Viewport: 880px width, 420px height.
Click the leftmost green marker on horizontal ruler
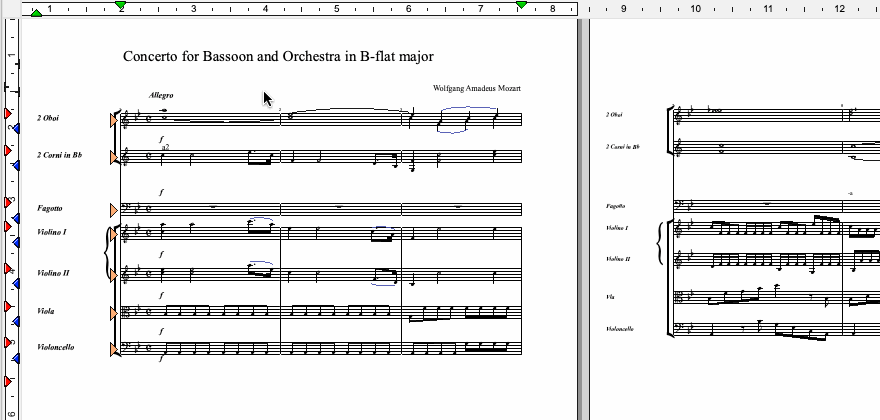(36, 12)
